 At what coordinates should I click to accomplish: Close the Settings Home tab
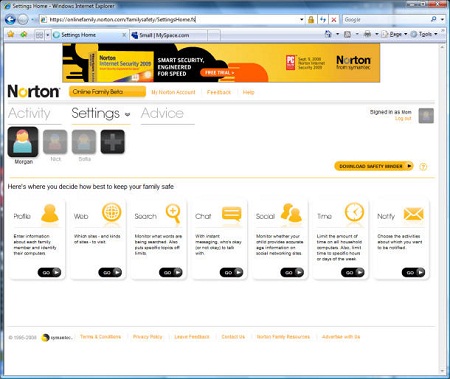pos(124,35)
